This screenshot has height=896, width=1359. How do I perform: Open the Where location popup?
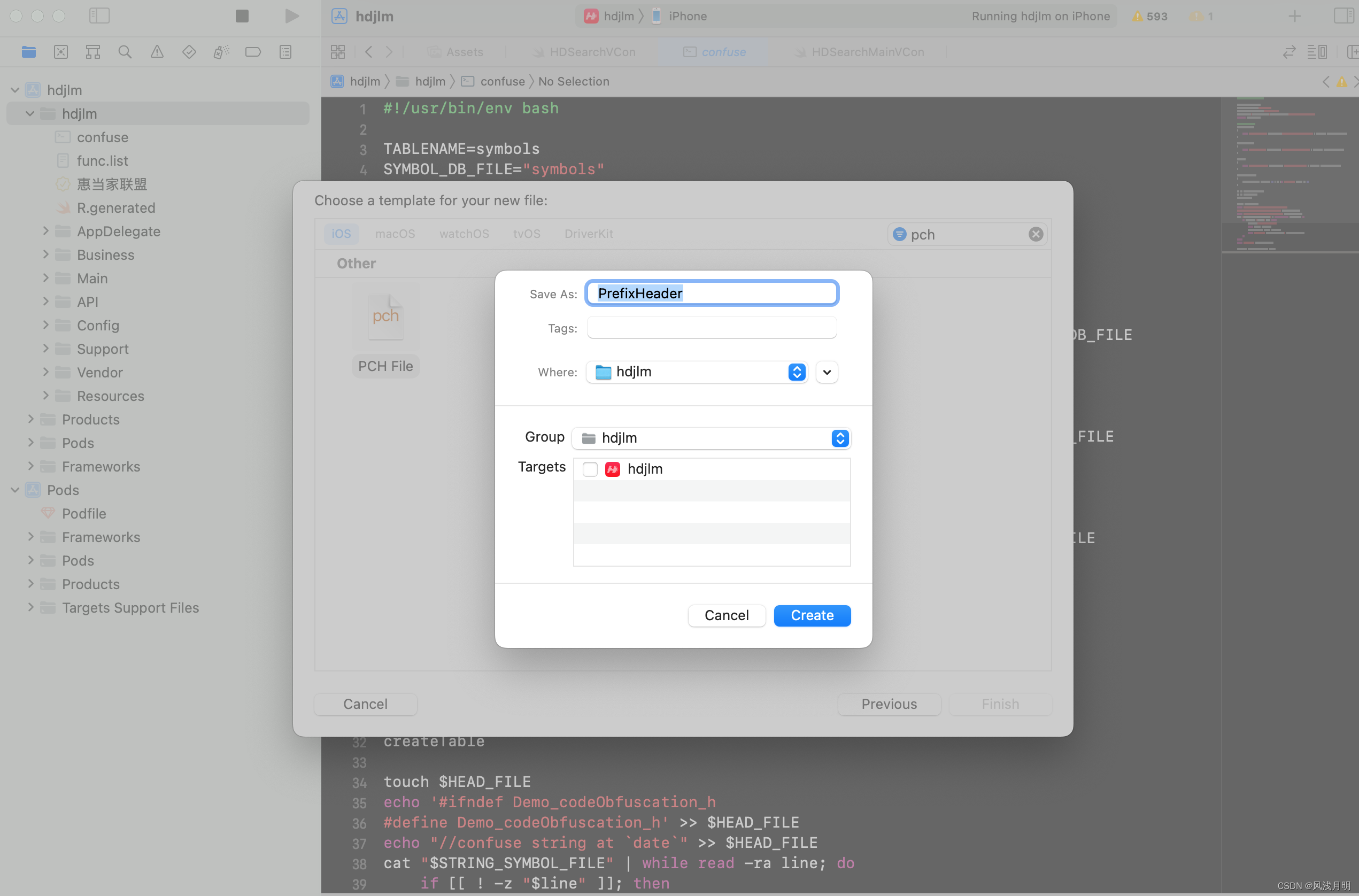click(697, 372)
